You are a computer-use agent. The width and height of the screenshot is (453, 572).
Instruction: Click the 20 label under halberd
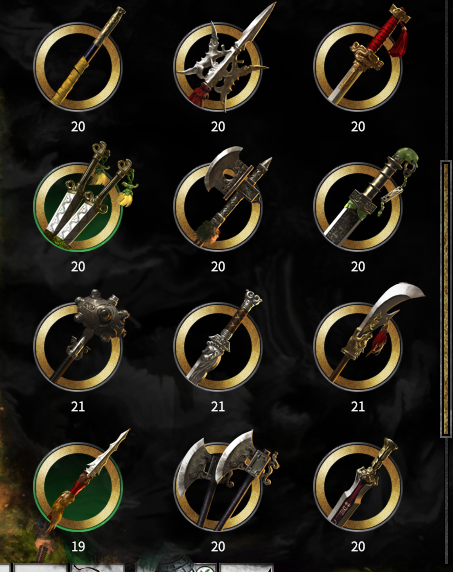point(218,126)
